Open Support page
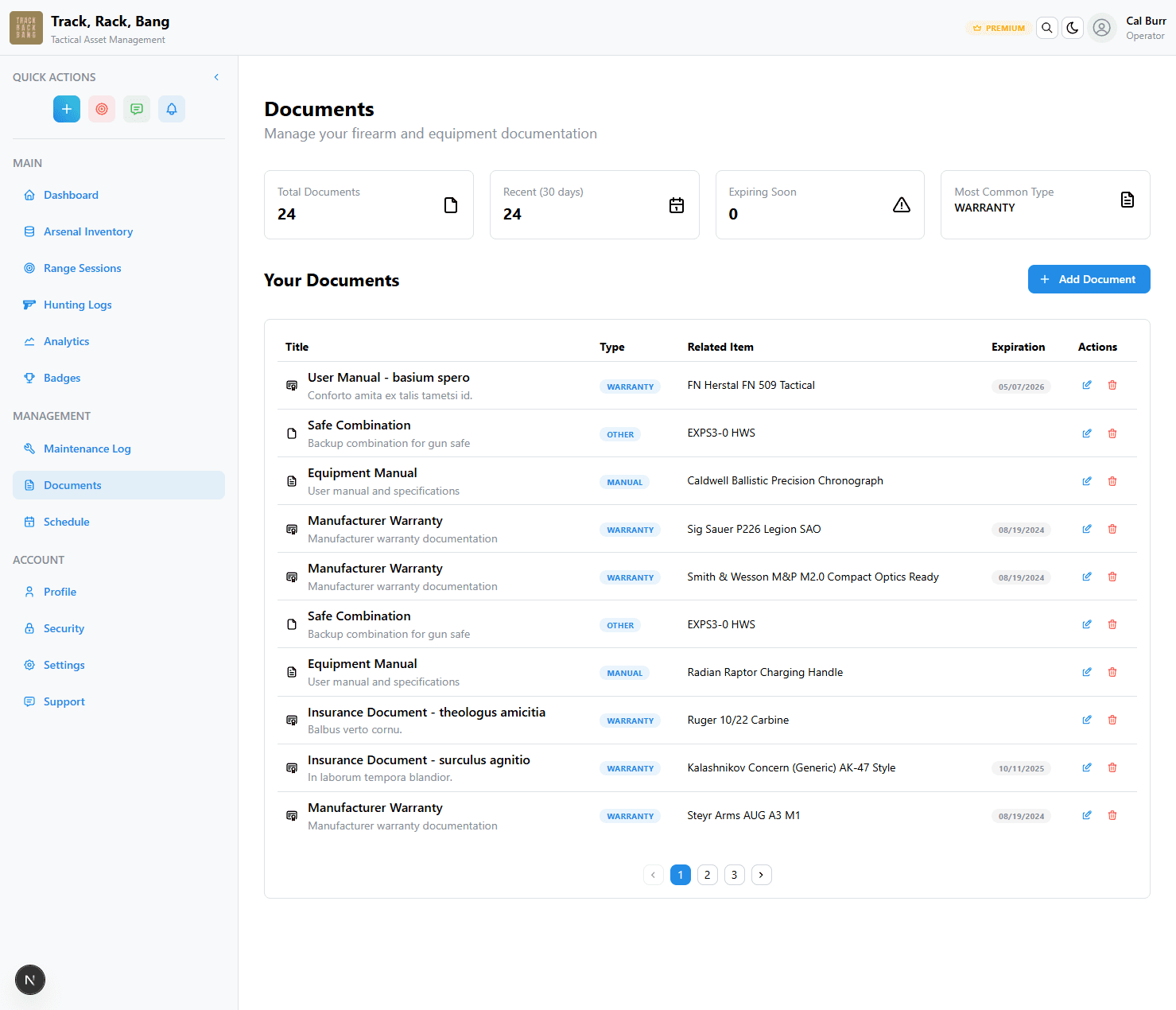The width and height of the screenshot is (1176, 1010). pyautogui.click(x=118, y=701)
